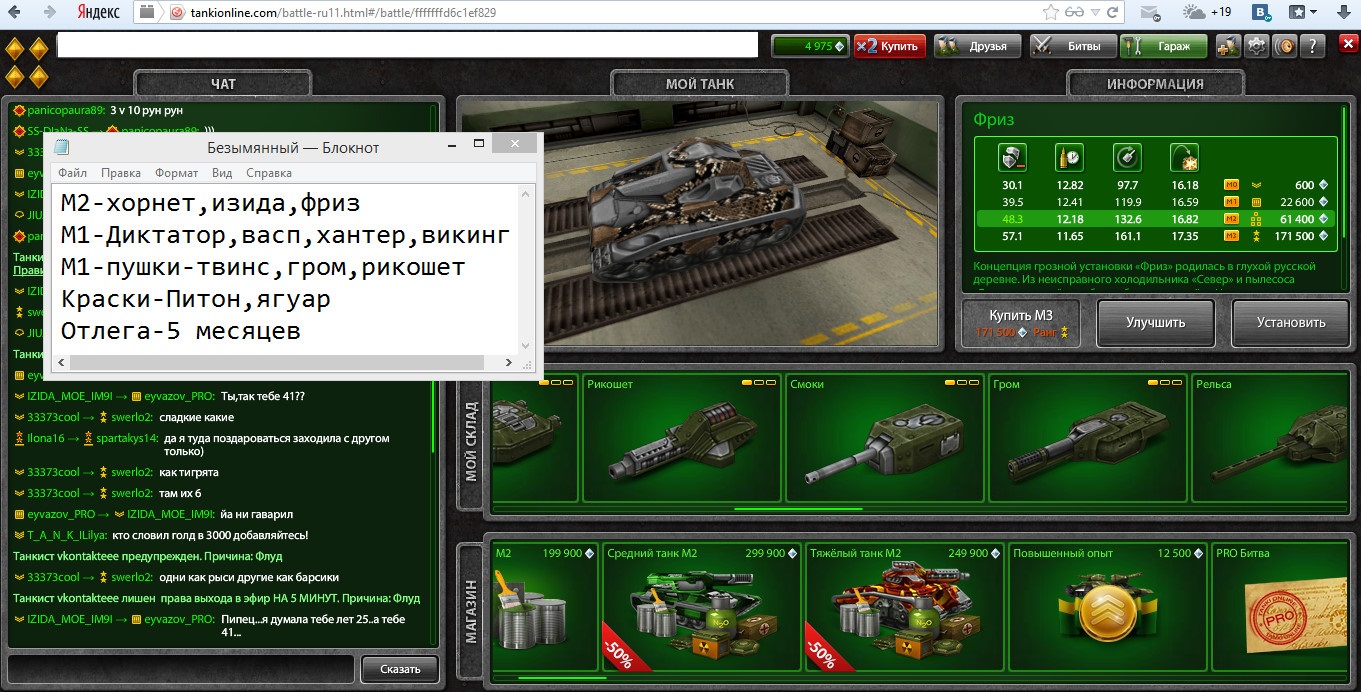
Task: Select the M3 modification row badge
Action: click(x=1231, y=236)
